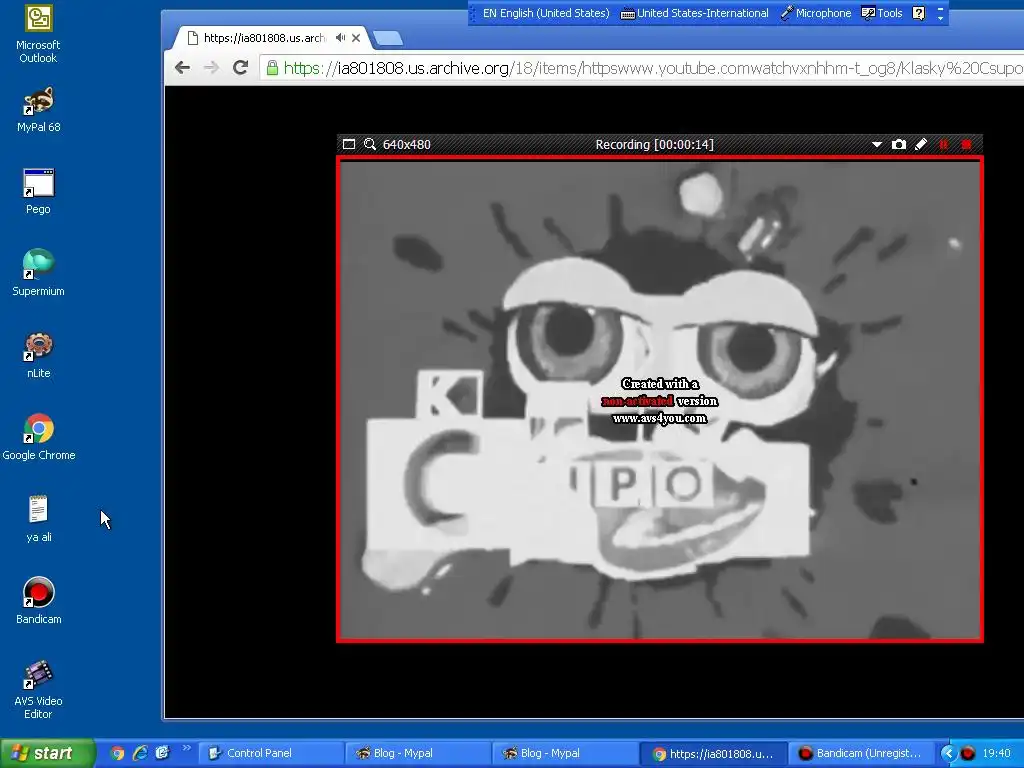Click the language bar Help icon
1024x768 pixels.
point(918,13)
